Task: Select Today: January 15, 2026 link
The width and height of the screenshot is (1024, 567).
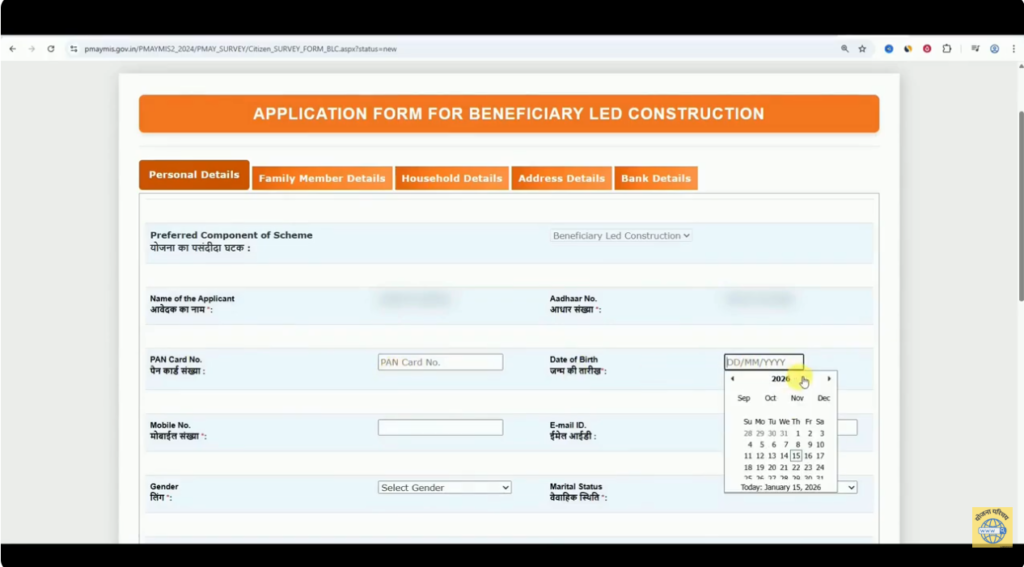Action: point(780,487)
